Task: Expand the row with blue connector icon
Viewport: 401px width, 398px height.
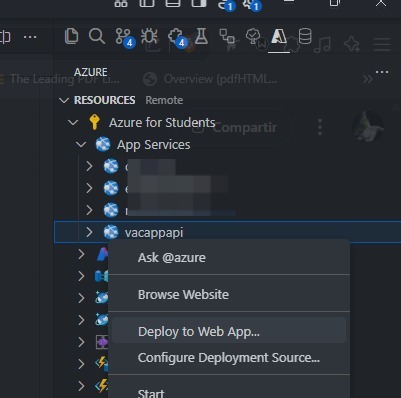Action: click(81, 276)
